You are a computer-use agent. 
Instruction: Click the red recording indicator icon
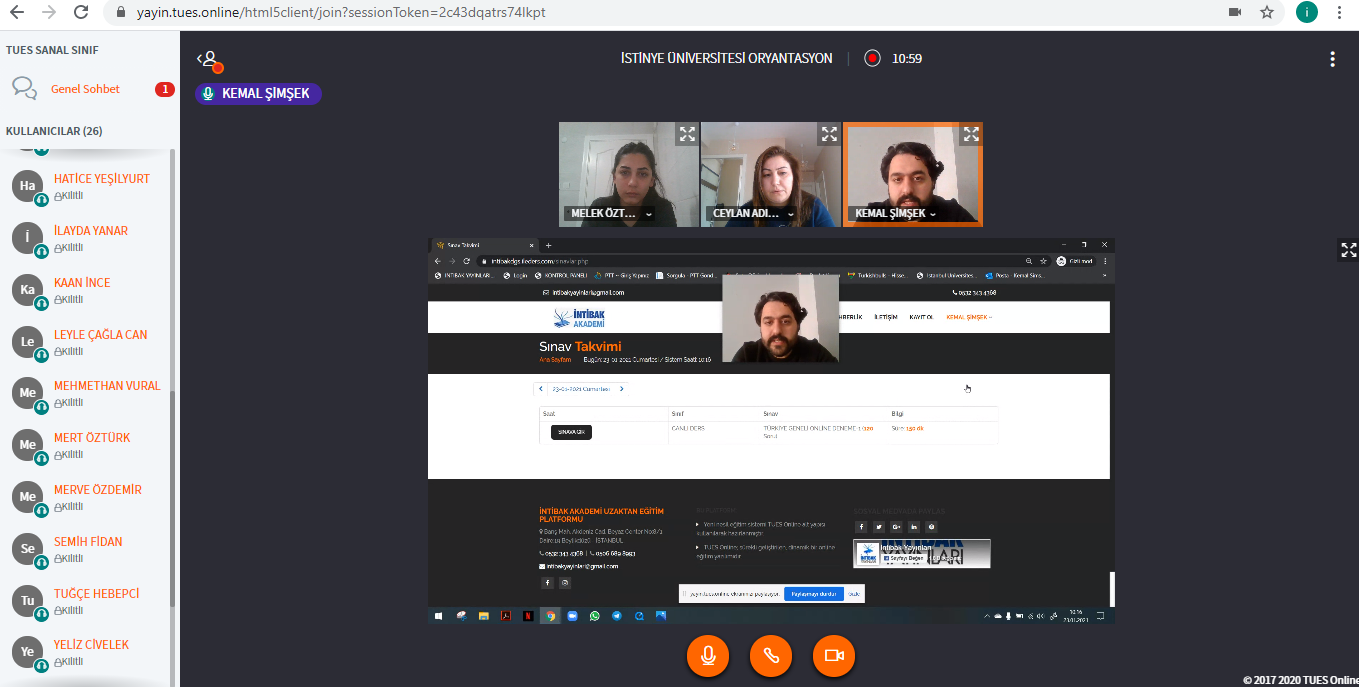click(x=872, y=58)
